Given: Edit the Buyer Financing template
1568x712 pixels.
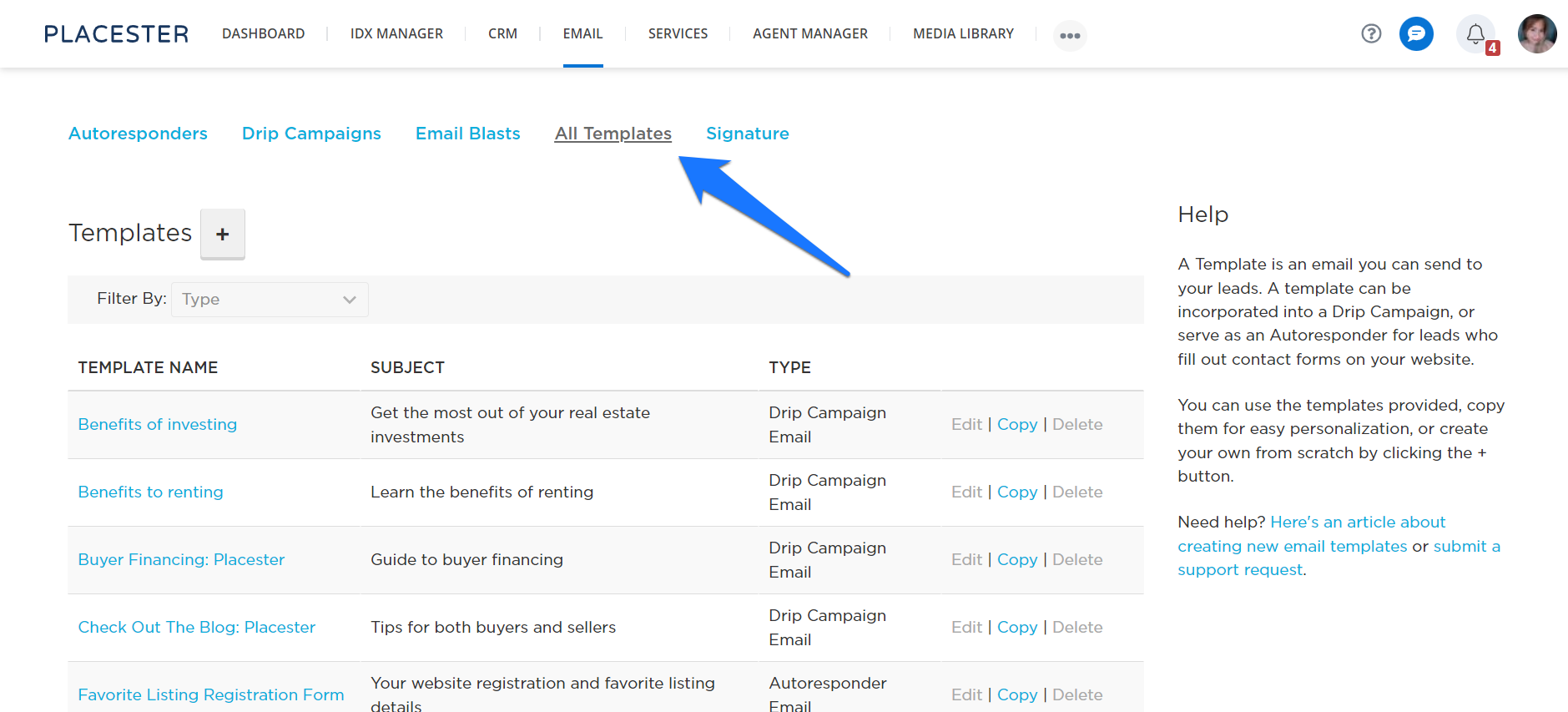Looking at the screenshot, I should point(966,559).
